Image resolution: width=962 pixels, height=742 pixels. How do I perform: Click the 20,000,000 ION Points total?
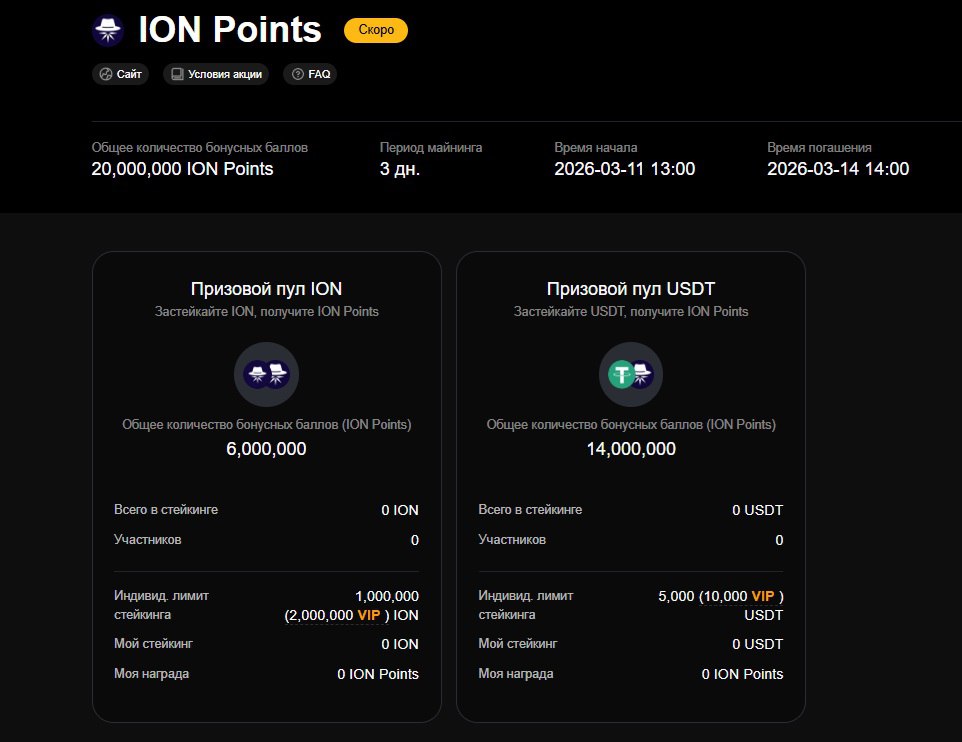coord(182,169)
